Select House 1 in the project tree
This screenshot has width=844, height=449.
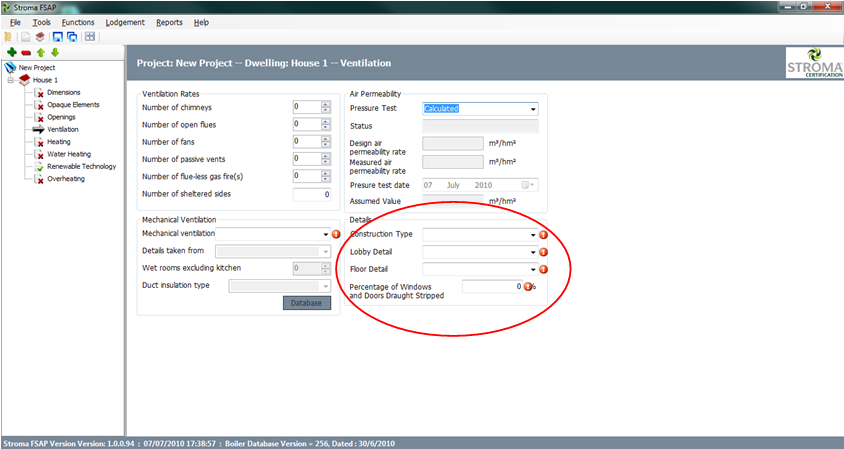tap(45, 80)
